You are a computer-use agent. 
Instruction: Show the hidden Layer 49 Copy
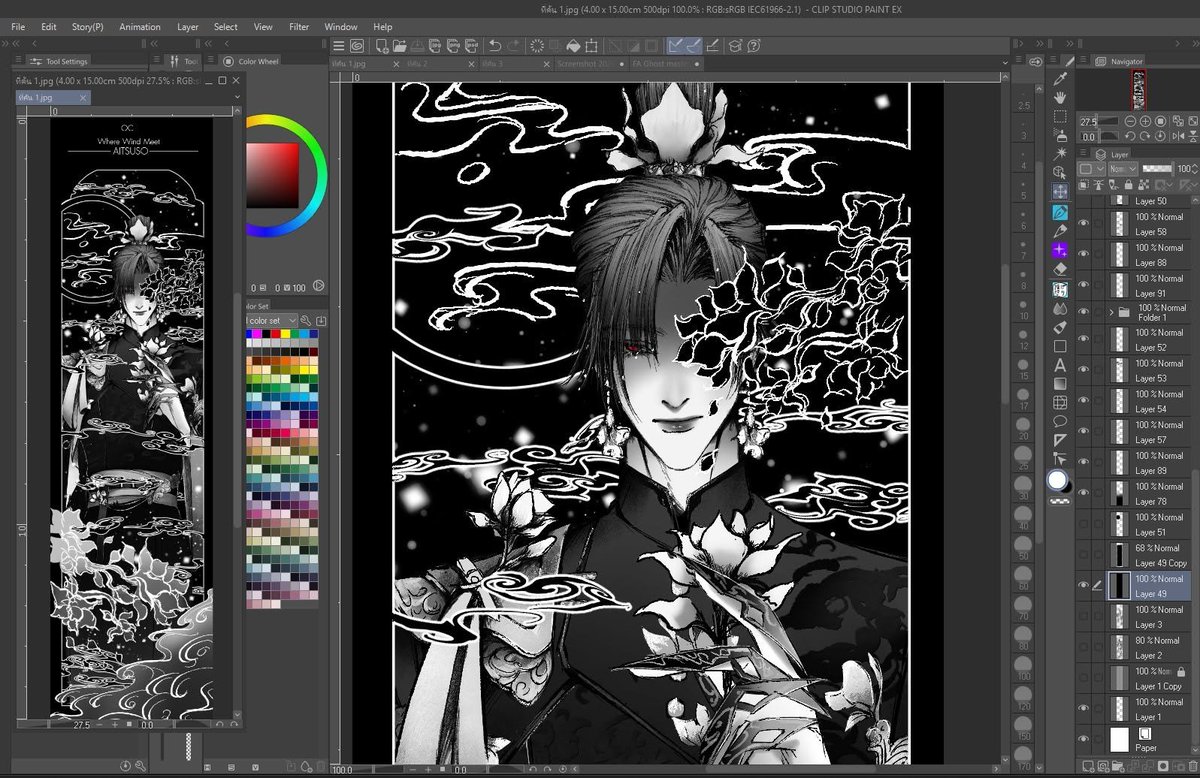click(1083, 555)
